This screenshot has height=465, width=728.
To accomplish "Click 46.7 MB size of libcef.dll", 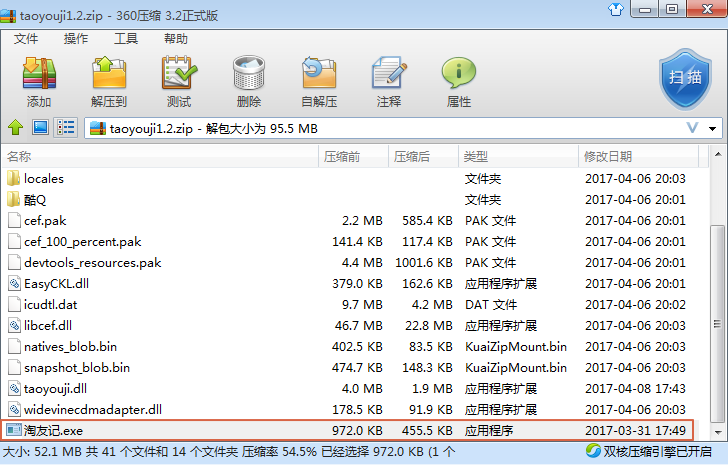I will point(358,325).
